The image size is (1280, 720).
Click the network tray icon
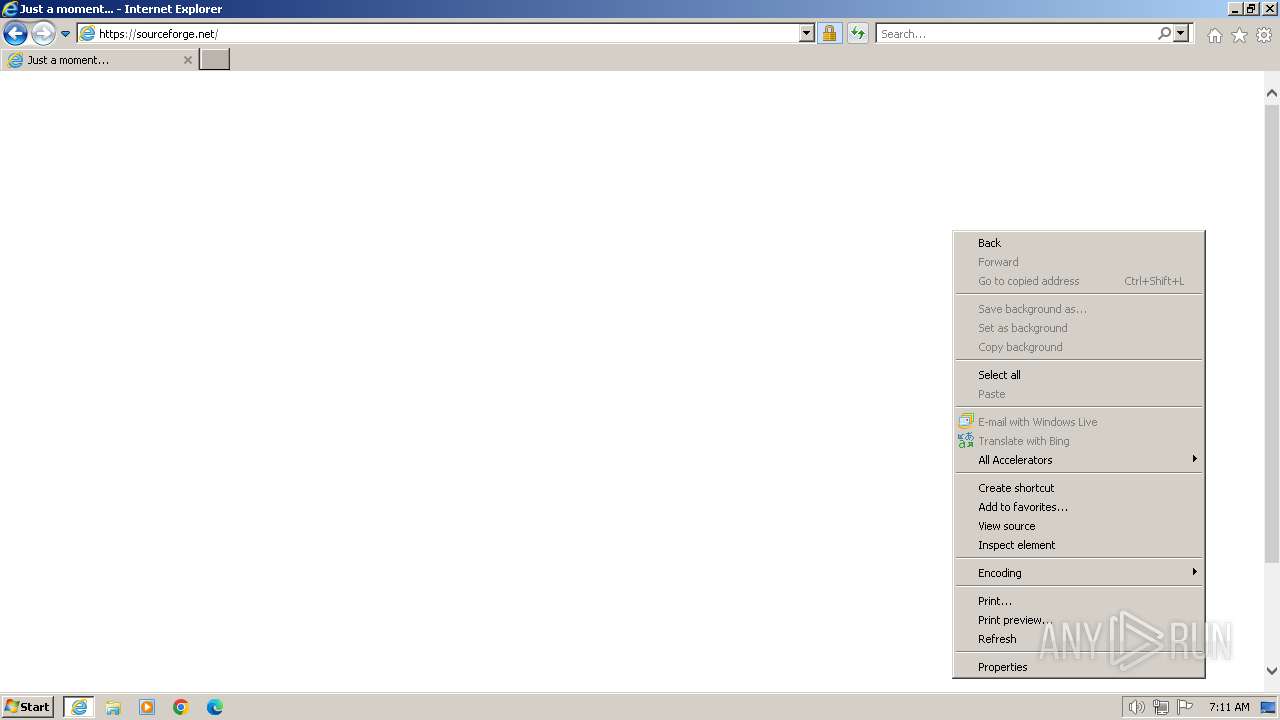pos(1161,707)
